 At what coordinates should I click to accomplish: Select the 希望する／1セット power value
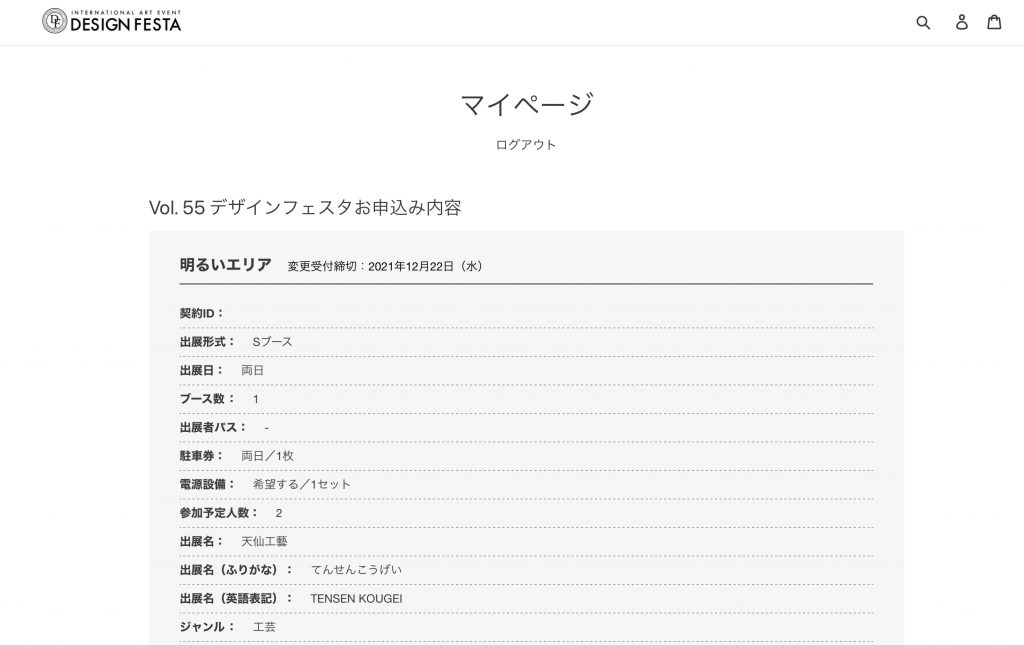point(301,484)
